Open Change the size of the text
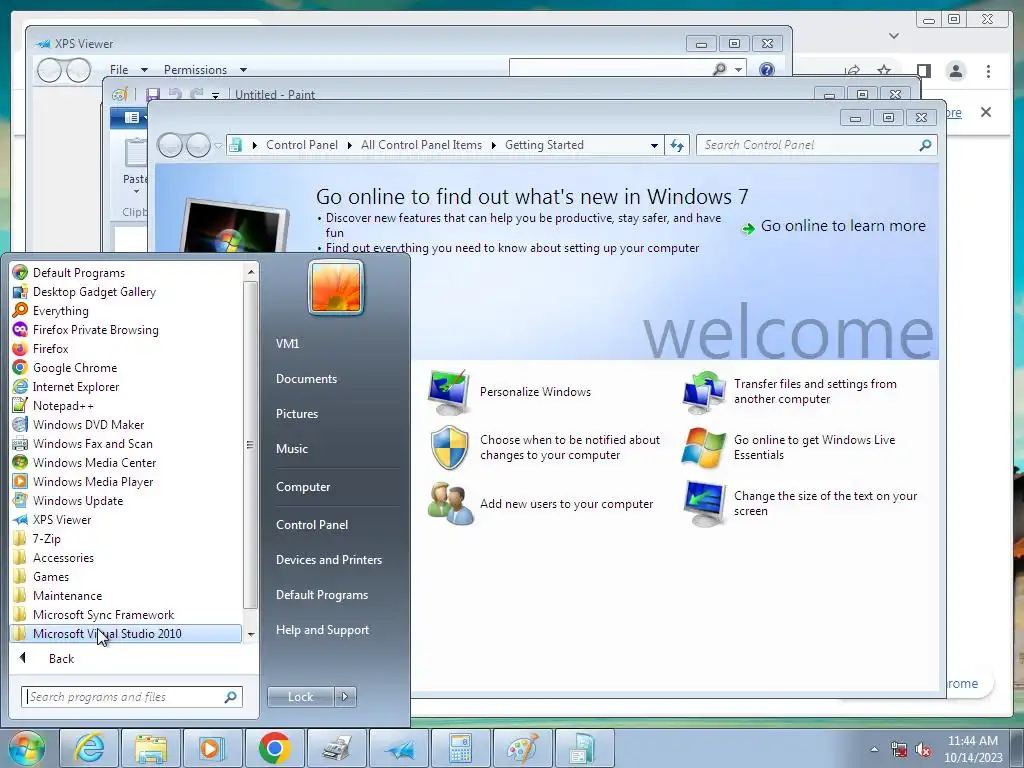Image resolution: width=1024 pixels, height=768 pixels. (825, 504)
